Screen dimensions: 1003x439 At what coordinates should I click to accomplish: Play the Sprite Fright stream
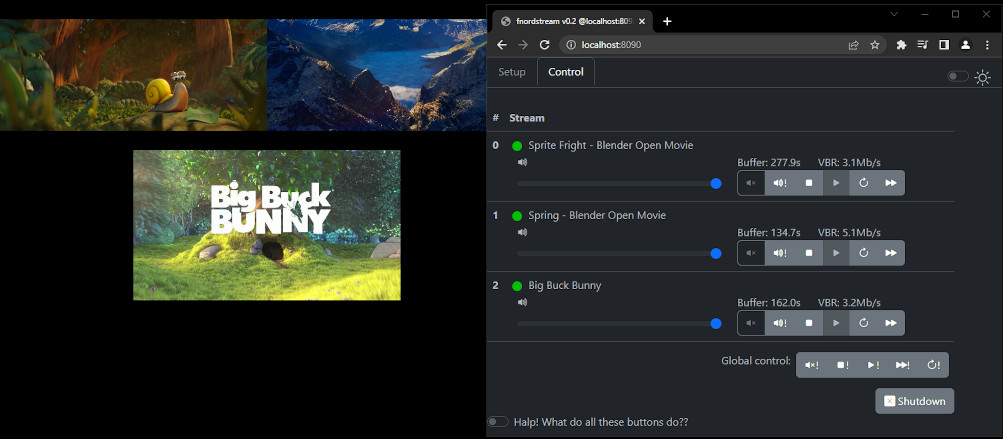pos(836,183)
